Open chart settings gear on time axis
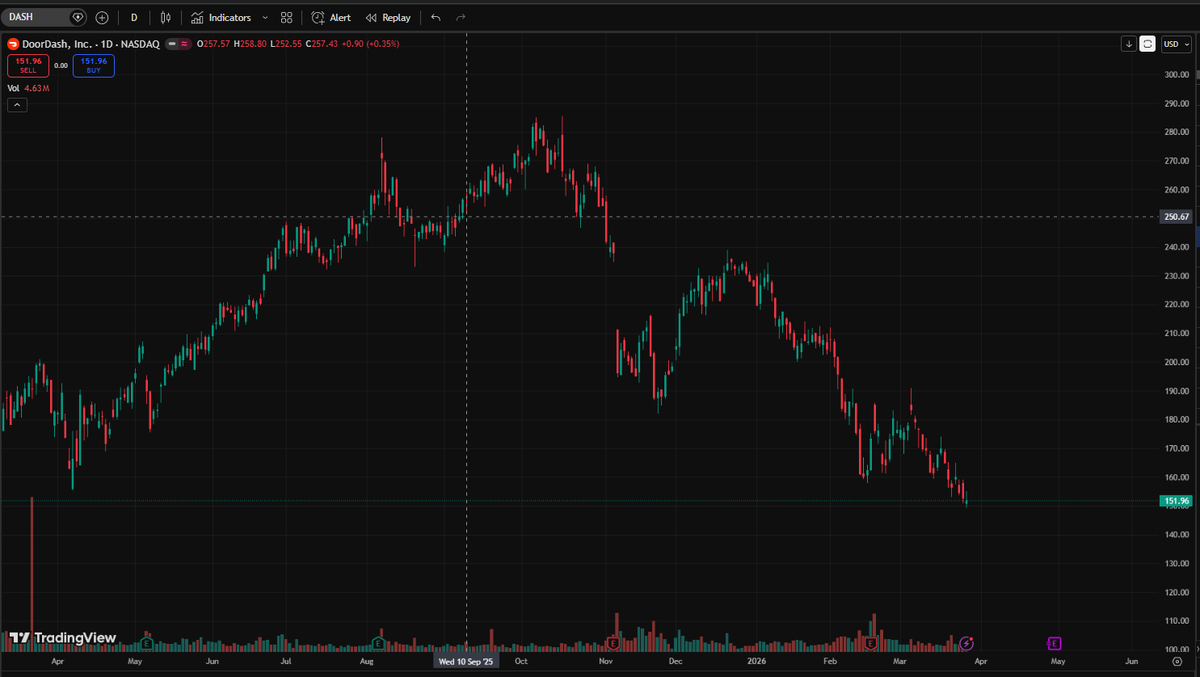Screen dimensions: 1200x677 [1177, 662]
